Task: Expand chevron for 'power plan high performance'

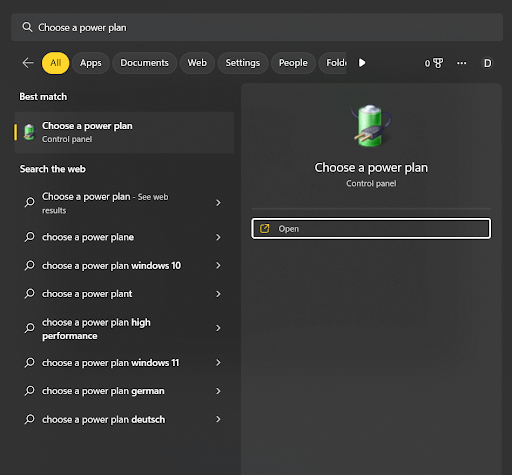Action: 218,328
